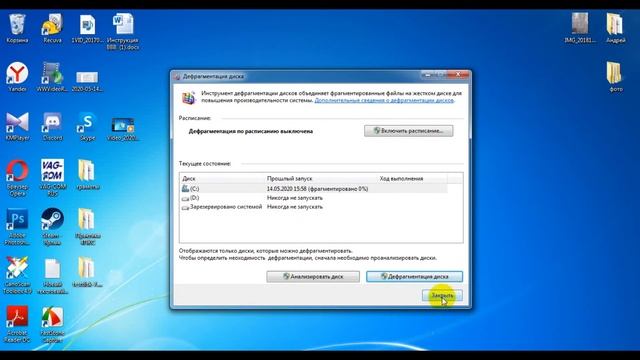Select the WWVideoR shortcut icon

pos(52,77)
